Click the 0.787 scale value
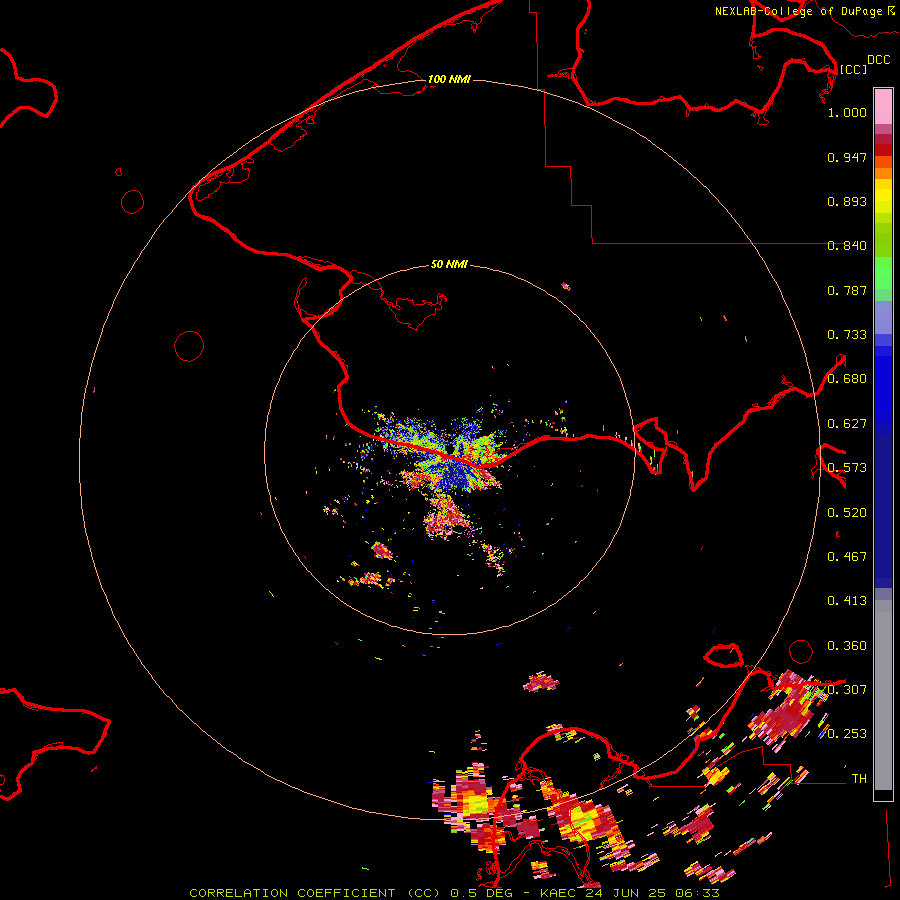 [847, 290]
